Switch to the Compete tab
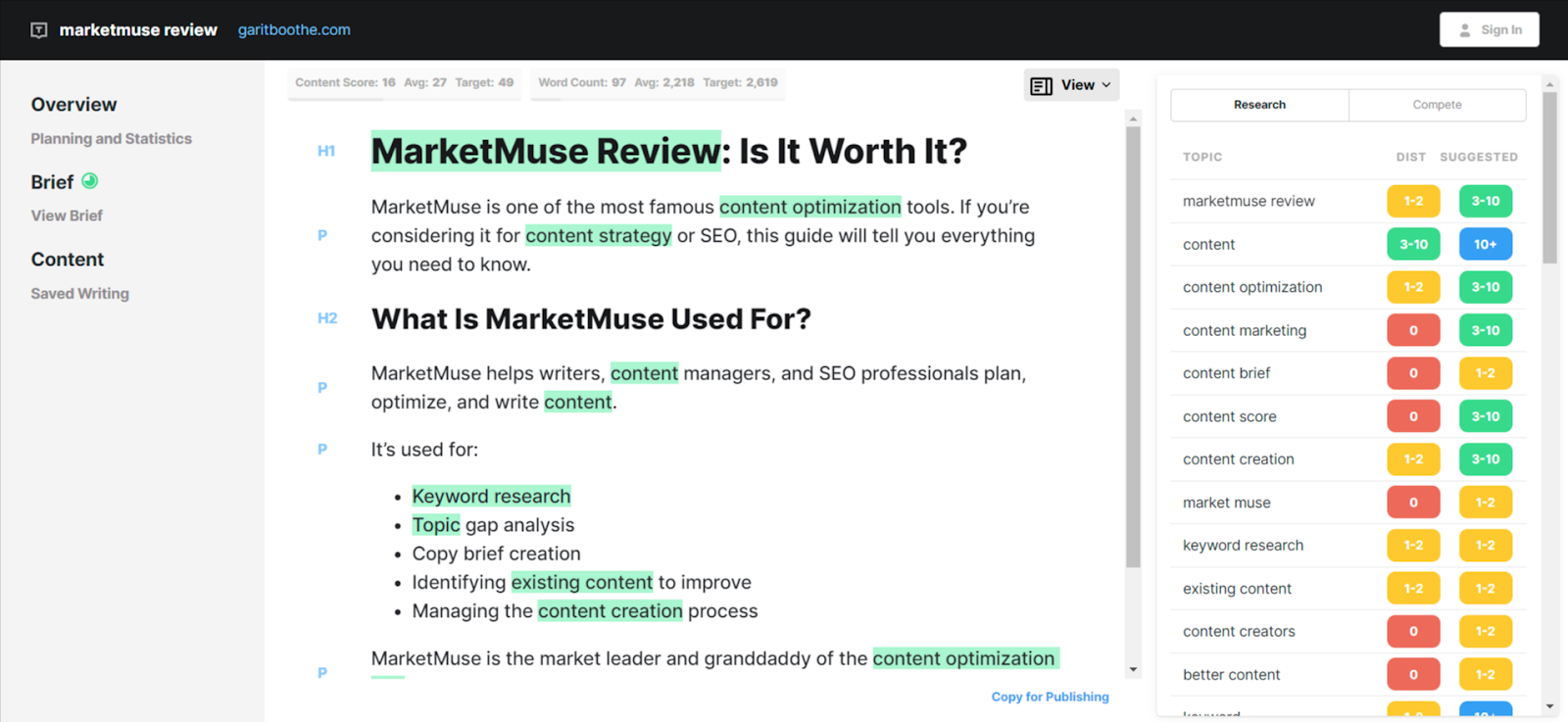1568x722 pixels. 1437,105
